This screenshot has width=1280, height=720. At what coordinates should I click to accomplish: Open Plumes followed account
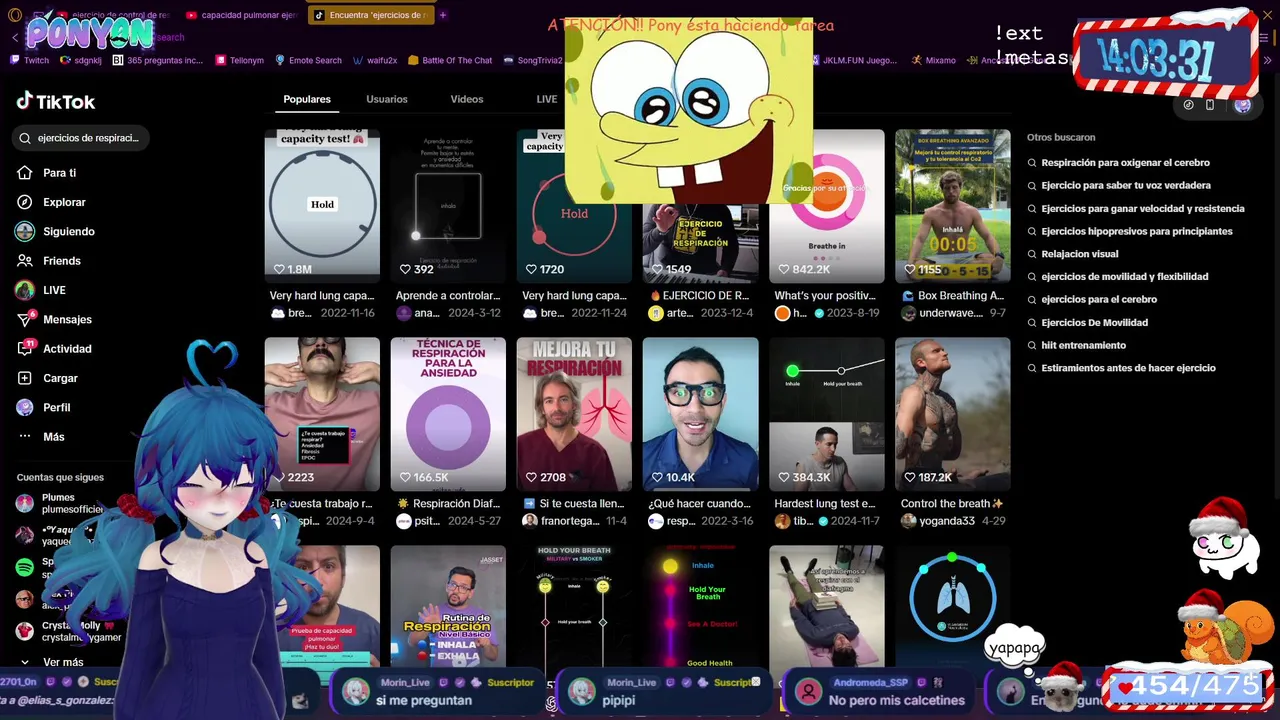click(59, 503)
